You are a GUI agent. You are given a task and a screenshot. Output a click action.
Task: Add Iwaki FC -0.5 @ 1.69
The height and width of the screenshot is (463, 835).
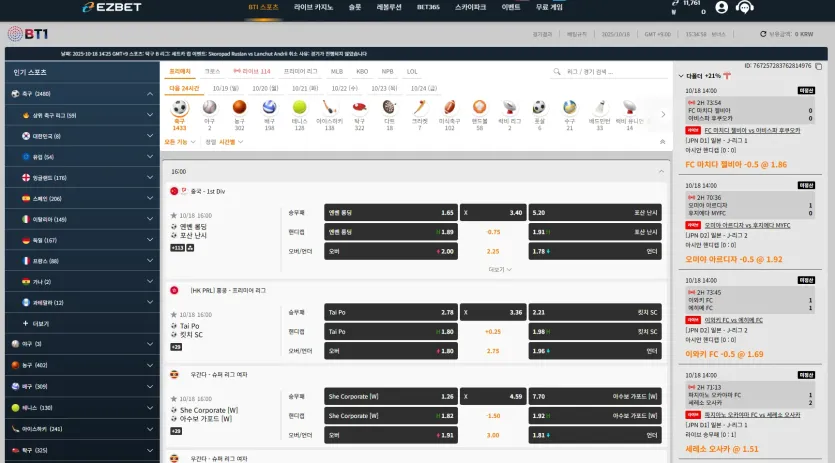tap(724, 354)
